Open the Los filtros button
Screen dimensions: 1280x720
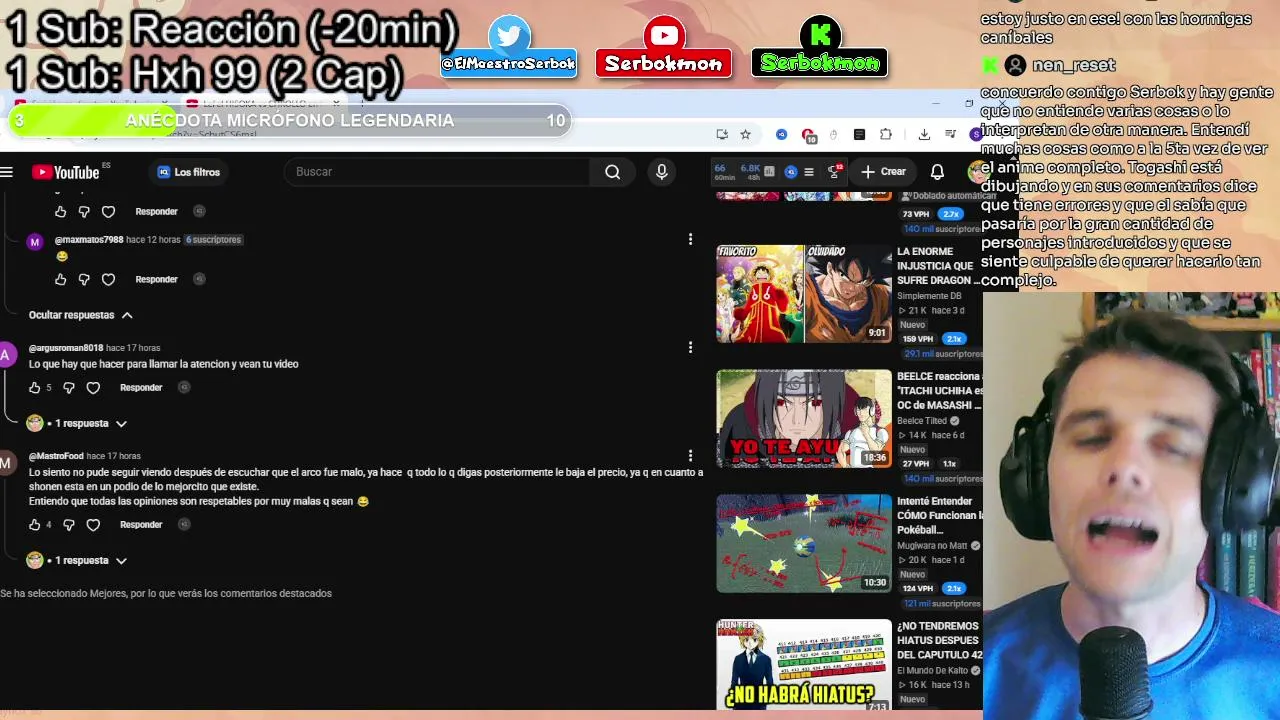(189, 172)
